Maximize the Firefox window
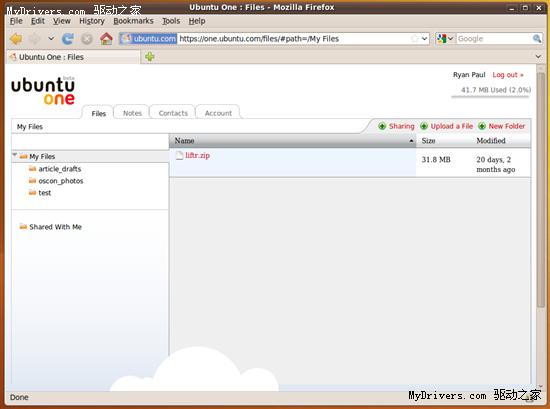This screenshot has width=550, height=409. coord(525,8)
